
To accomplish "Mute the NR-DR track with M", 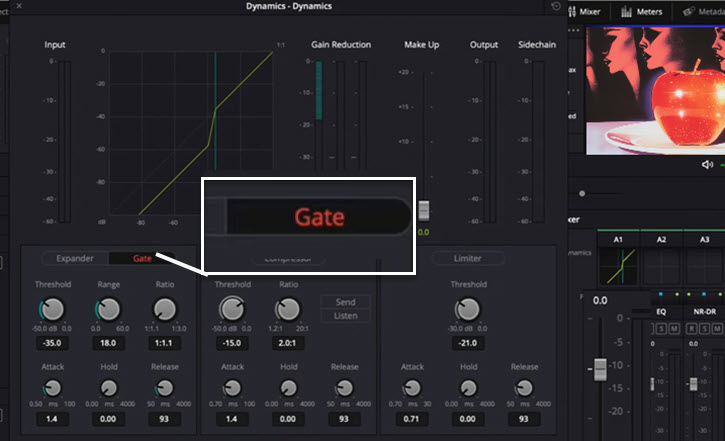I will coord(717,329).
